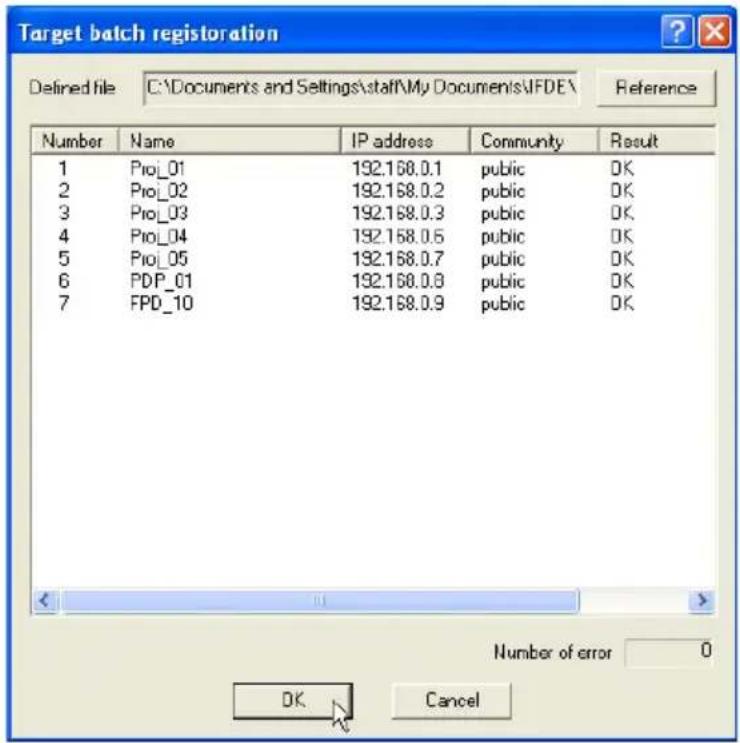Click the Defined file path field
The image size is (740, 743).
point(361,88)
